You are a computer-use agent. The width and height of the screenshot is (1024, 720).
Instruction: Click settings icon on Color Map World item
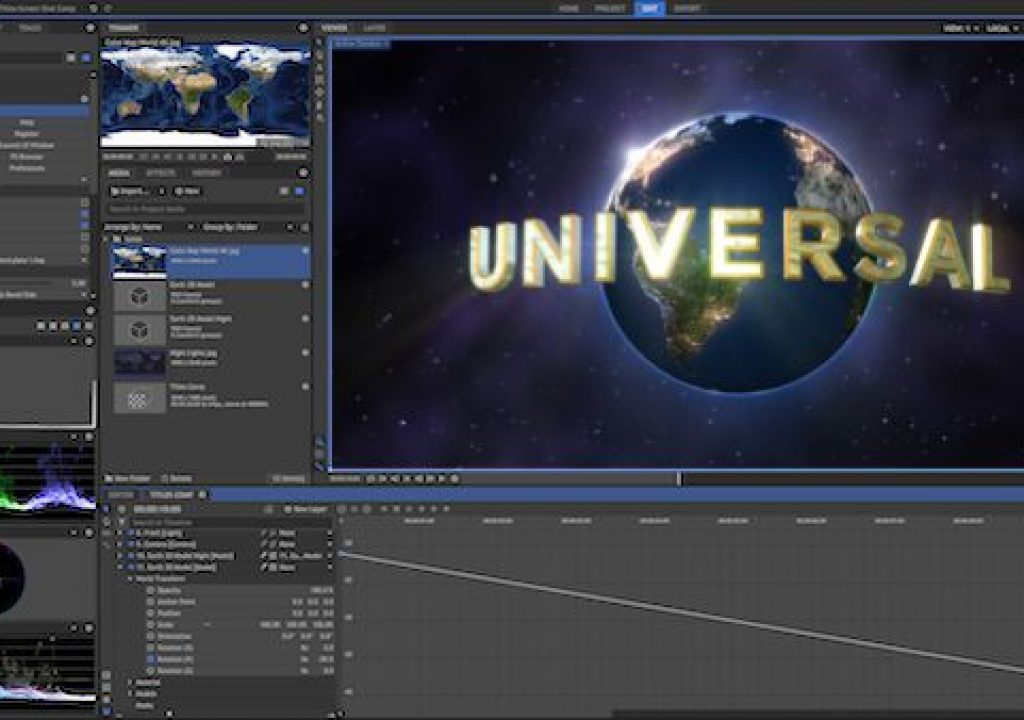point(304,251)
